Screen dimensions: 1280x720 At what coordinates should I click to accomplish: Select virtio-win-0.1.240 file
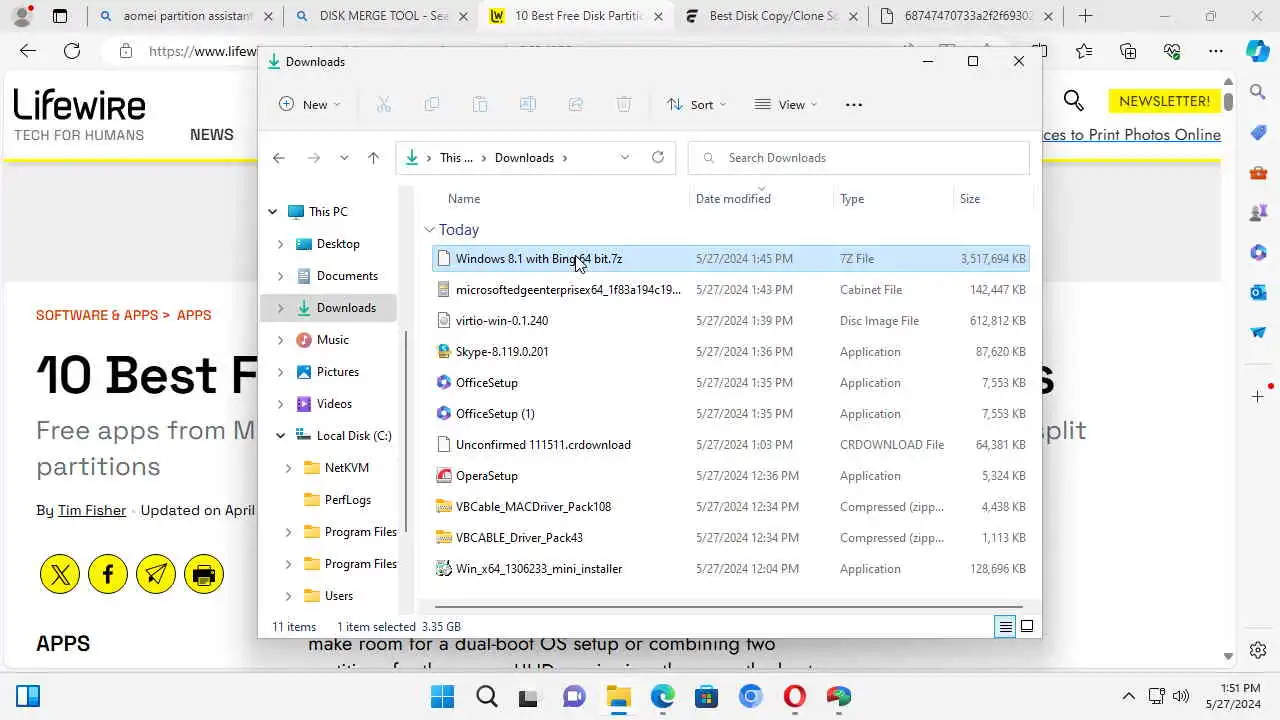(x=731, y=321)
